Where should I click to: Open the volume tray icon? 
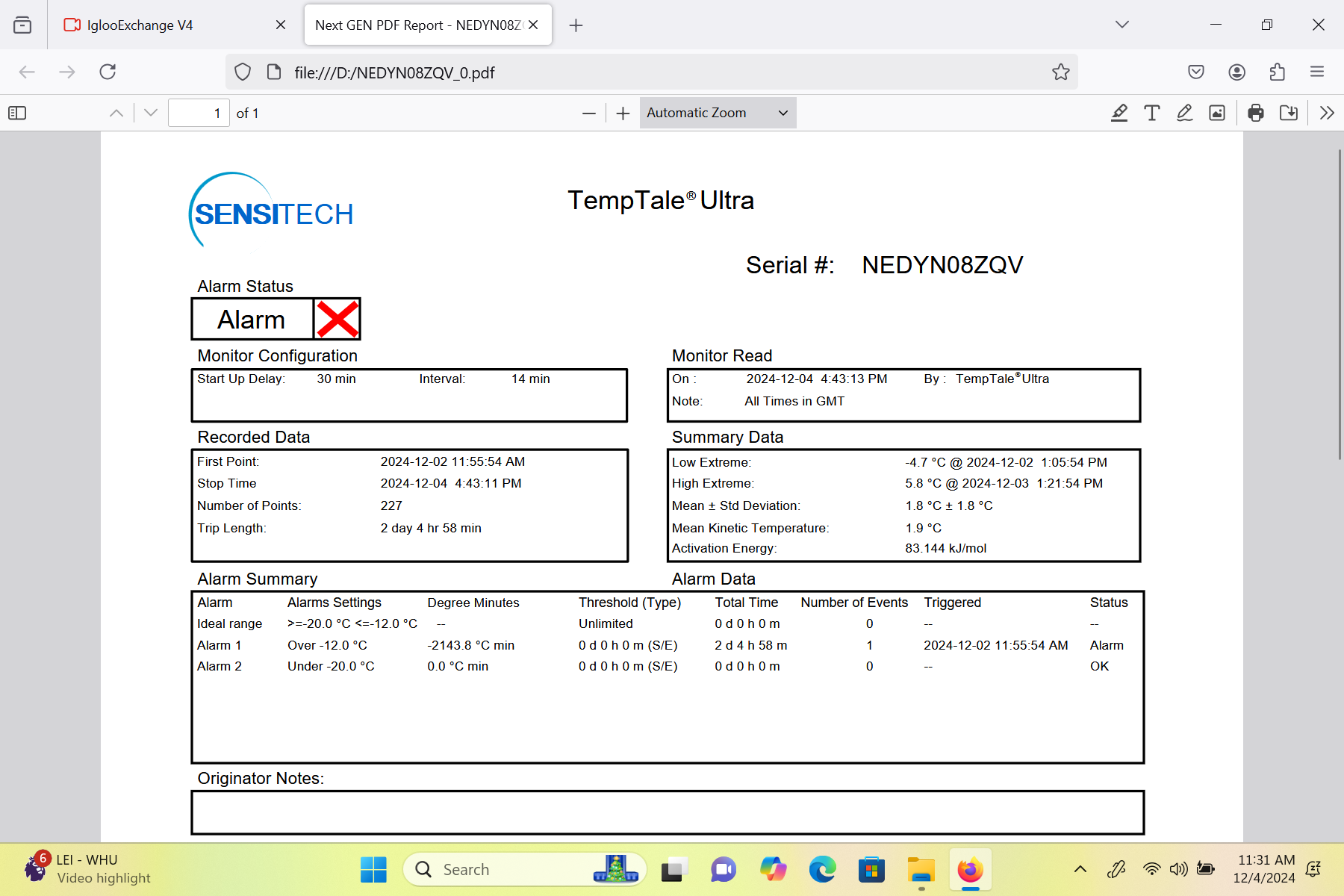click(x=1178, y=869)
